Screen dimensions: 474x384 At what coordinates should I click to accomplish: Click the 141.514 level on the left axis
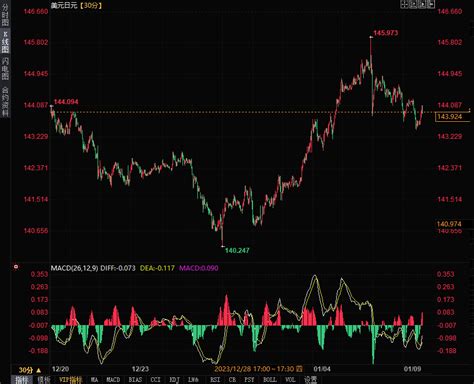[36, 199]
